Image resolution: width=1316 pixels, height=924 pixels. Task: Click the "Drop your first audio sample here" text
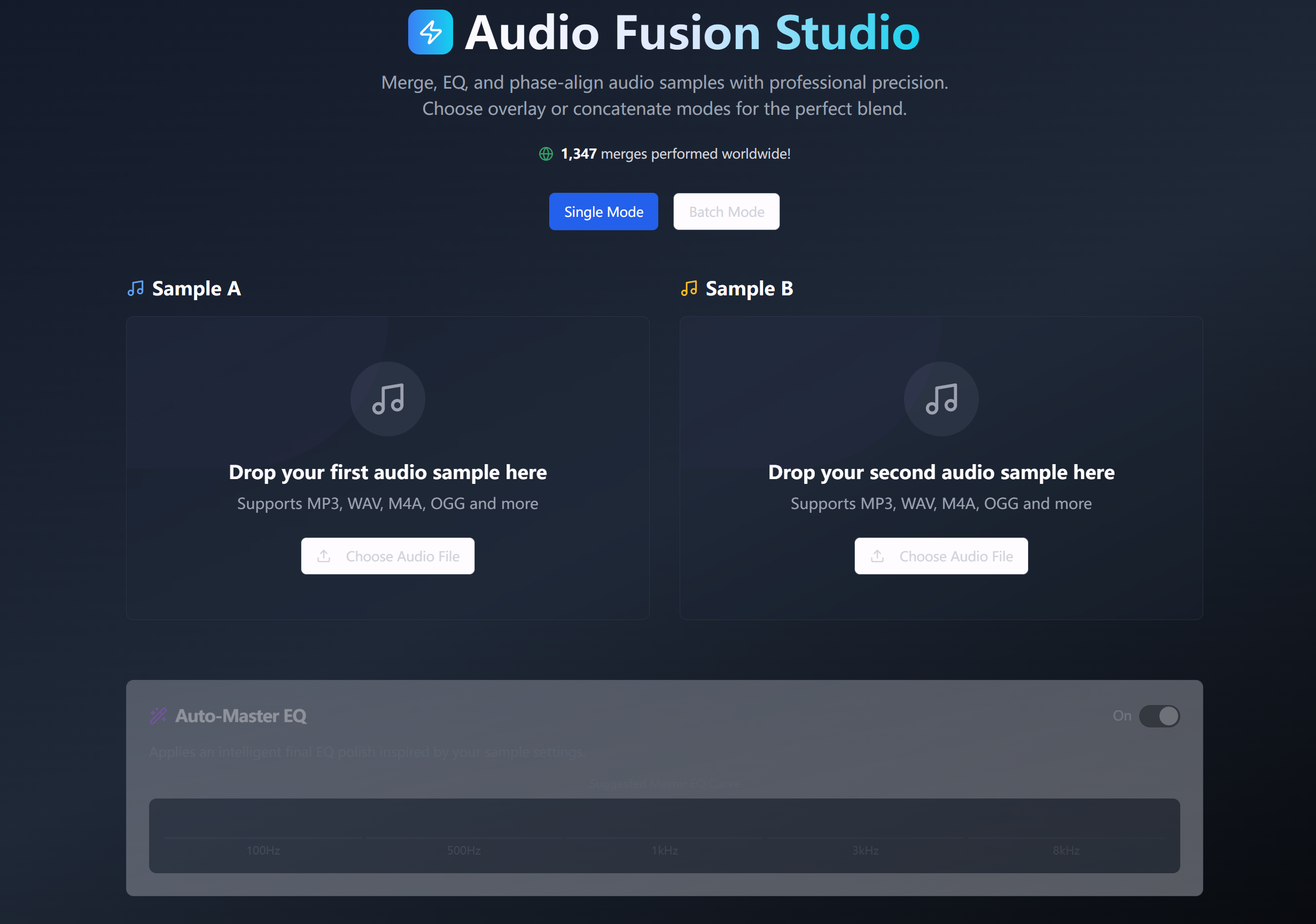pos(387,472)
